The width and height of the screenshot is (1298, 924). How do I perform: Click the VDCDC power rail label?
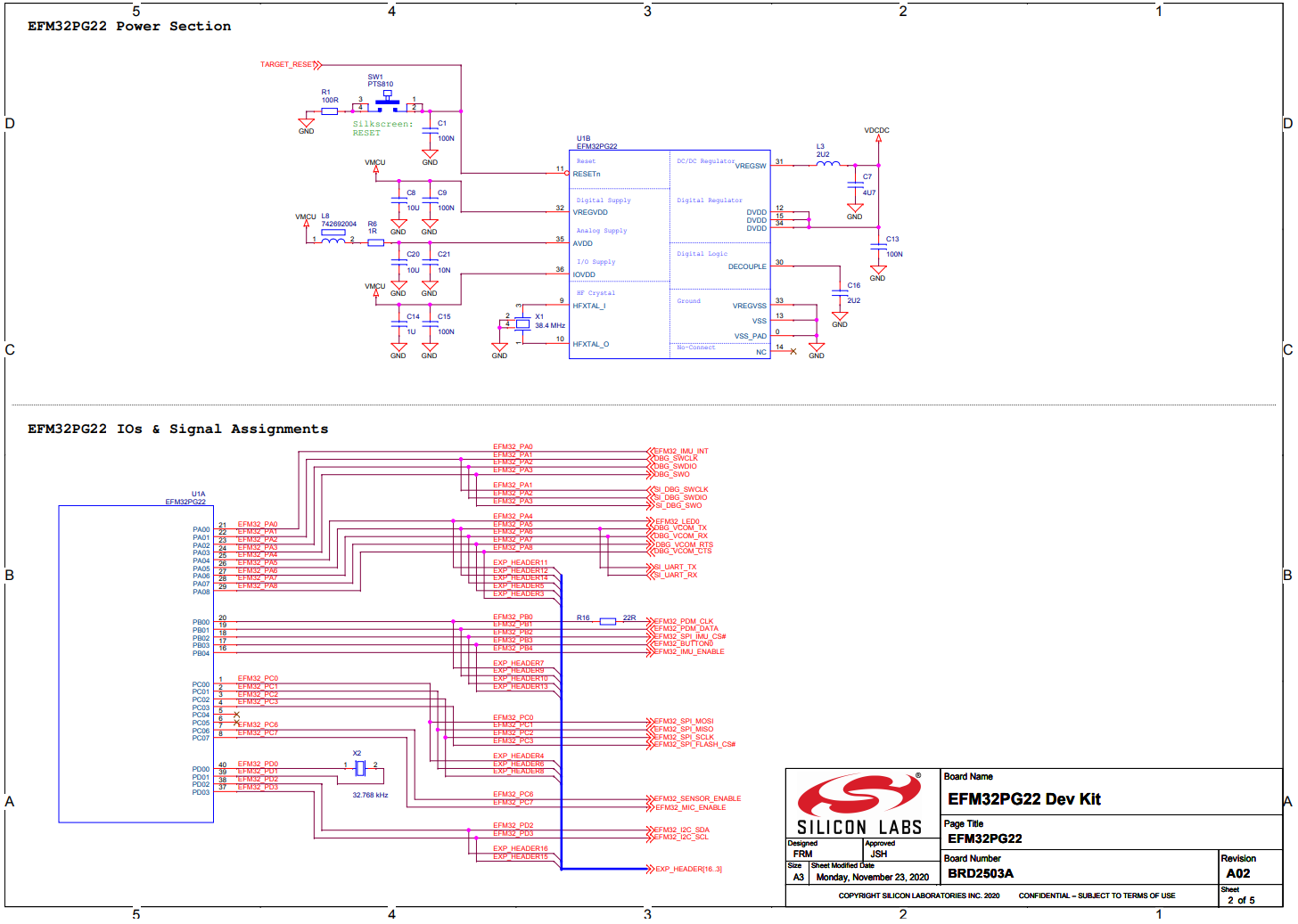(x=876, y=131)
